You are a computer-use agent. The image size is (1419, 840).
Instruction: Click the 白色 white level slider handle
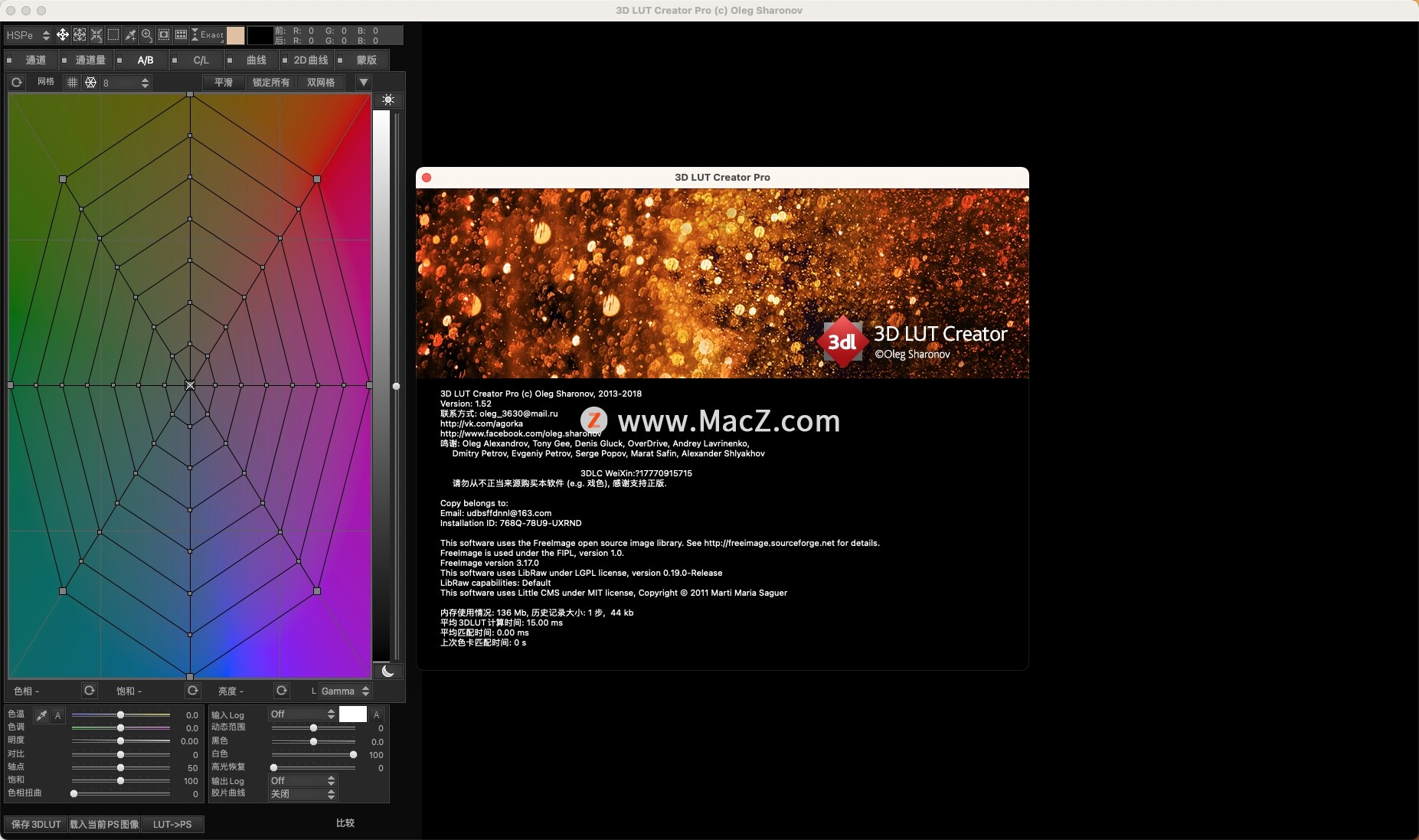coord(353,754)
